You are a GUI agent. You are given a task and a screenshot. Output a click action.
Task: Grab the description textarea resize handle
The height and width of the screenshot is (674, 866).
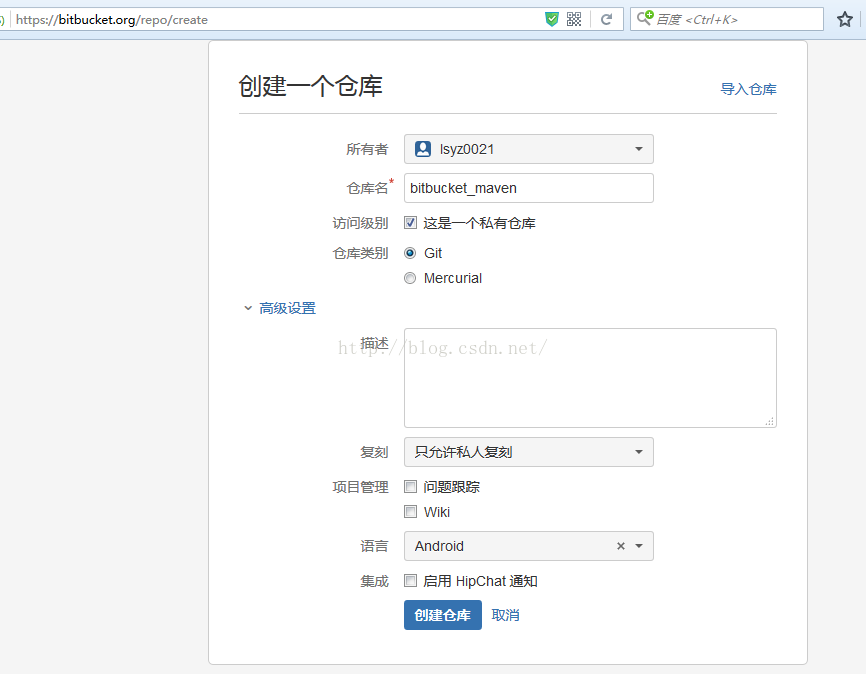(770, 421)
